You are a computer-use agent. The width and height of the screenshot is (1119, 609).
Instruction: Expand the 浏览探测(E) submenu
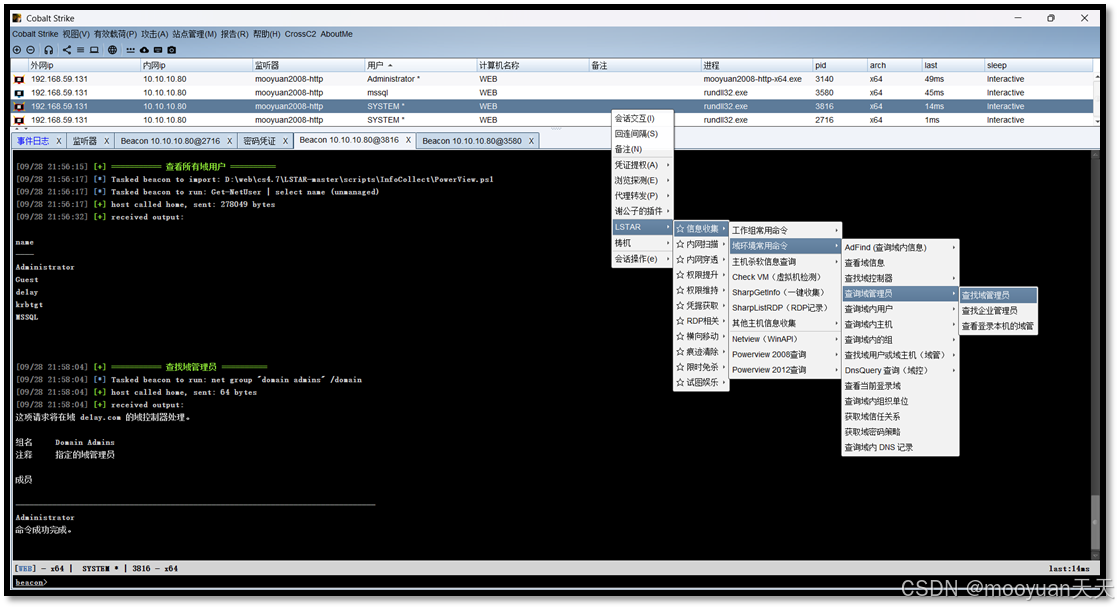coord(642,181)
